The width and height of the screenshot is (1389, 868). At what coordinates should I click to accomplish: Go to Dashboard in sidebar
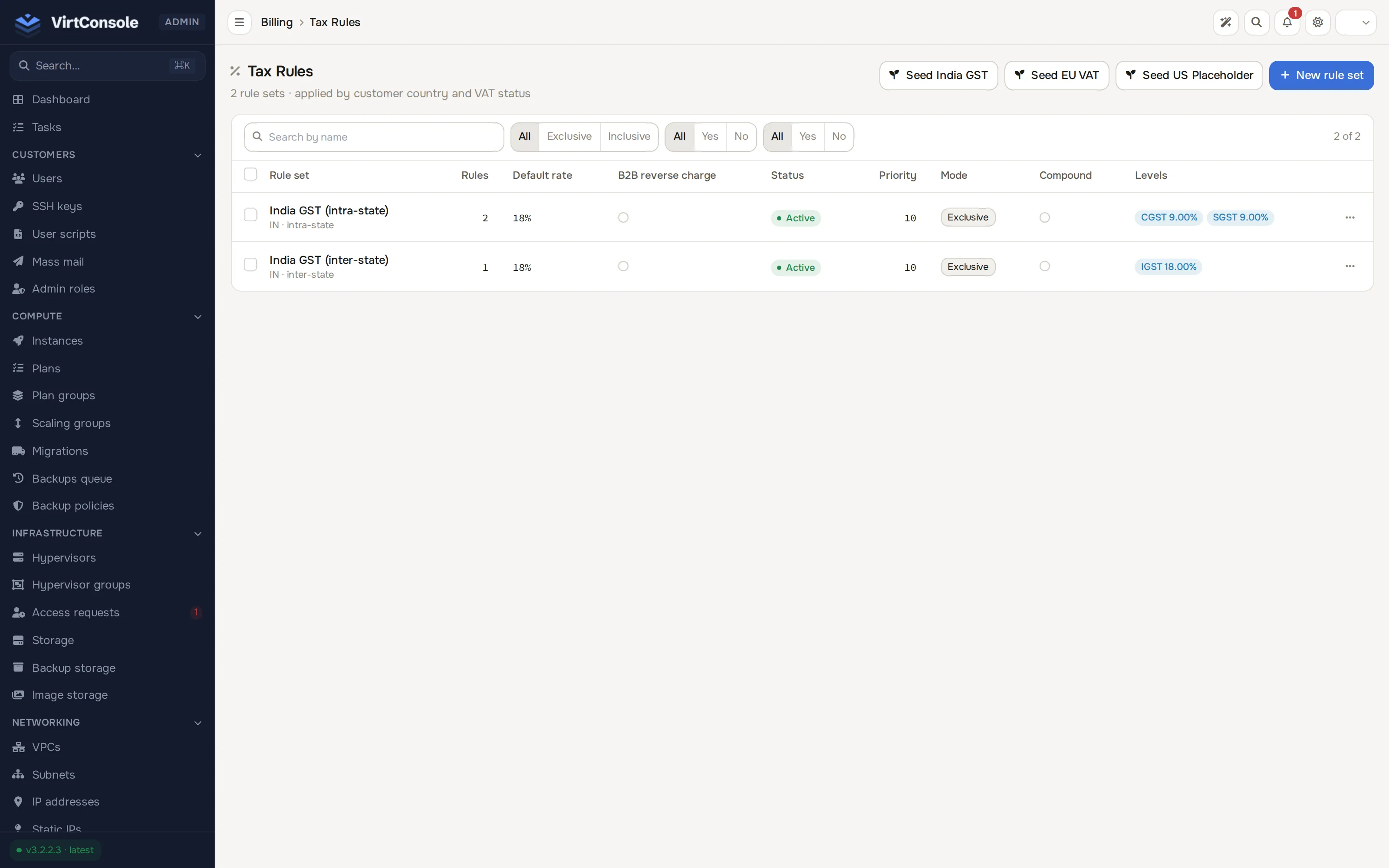coord(107,99)
